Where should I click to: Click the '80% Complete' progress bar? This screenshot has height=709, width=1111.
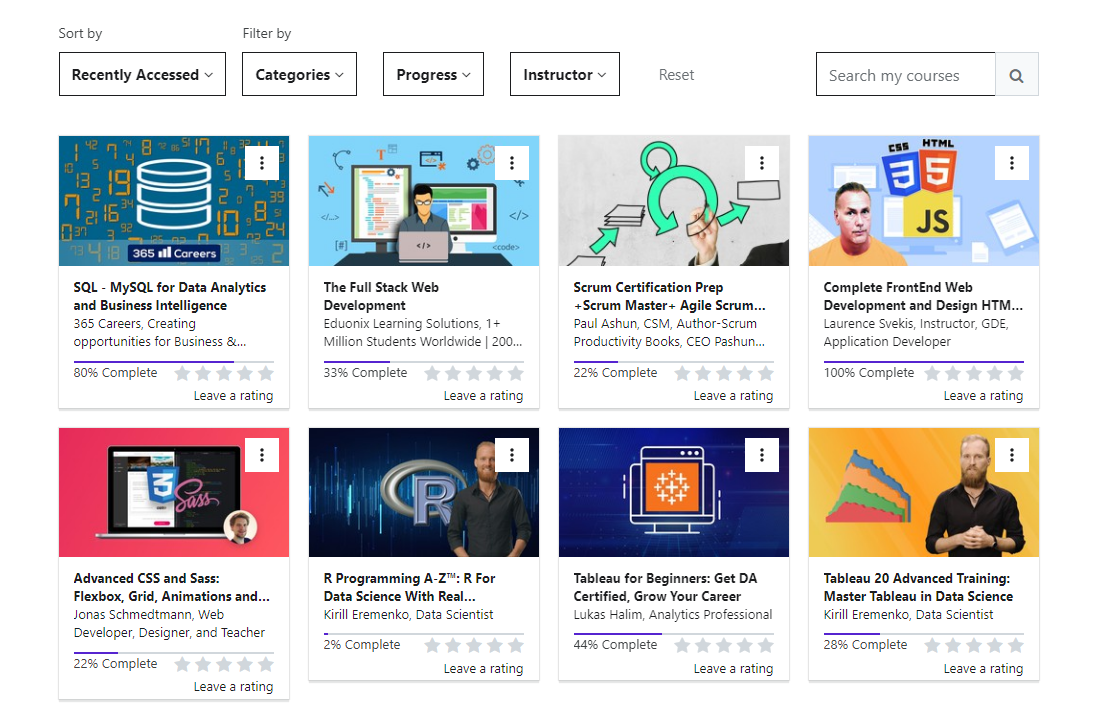click(x=174, y=362)
